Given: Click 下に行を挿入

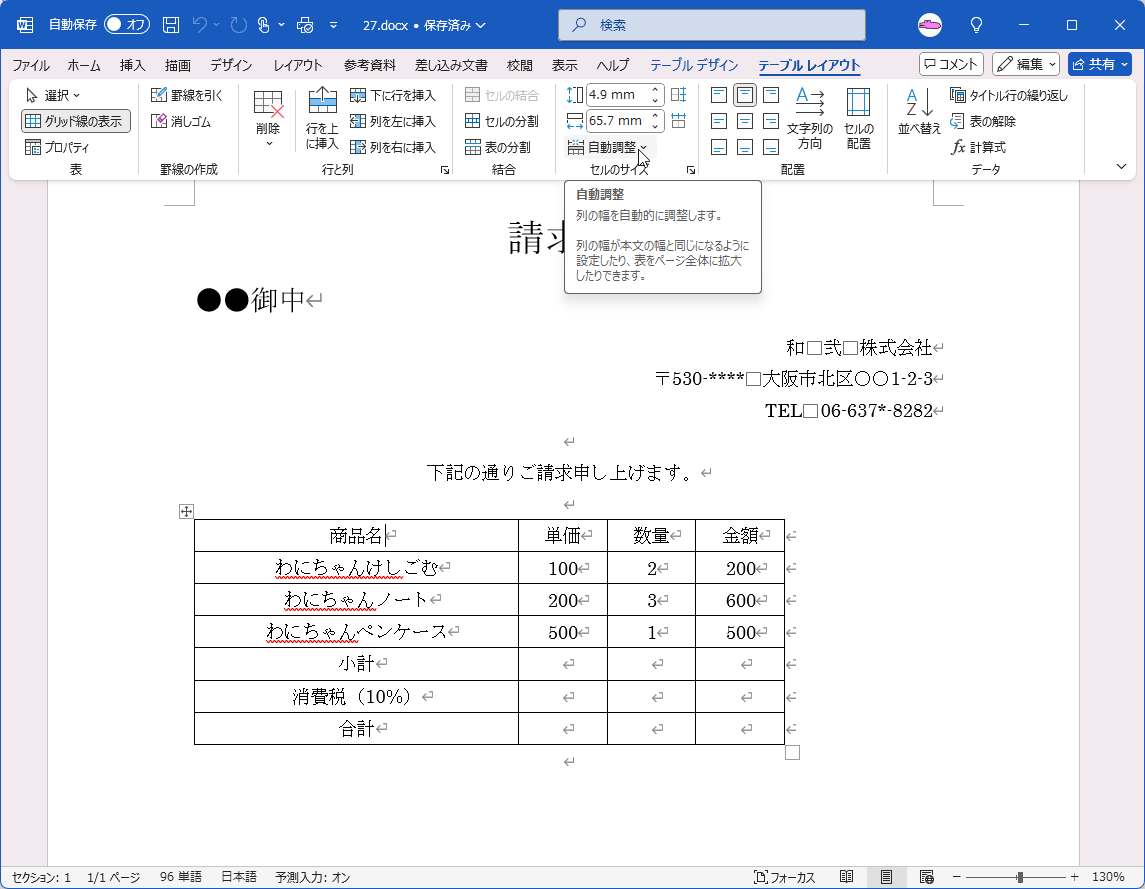Looking at the screenshot, I should click(x=393, y=95).
